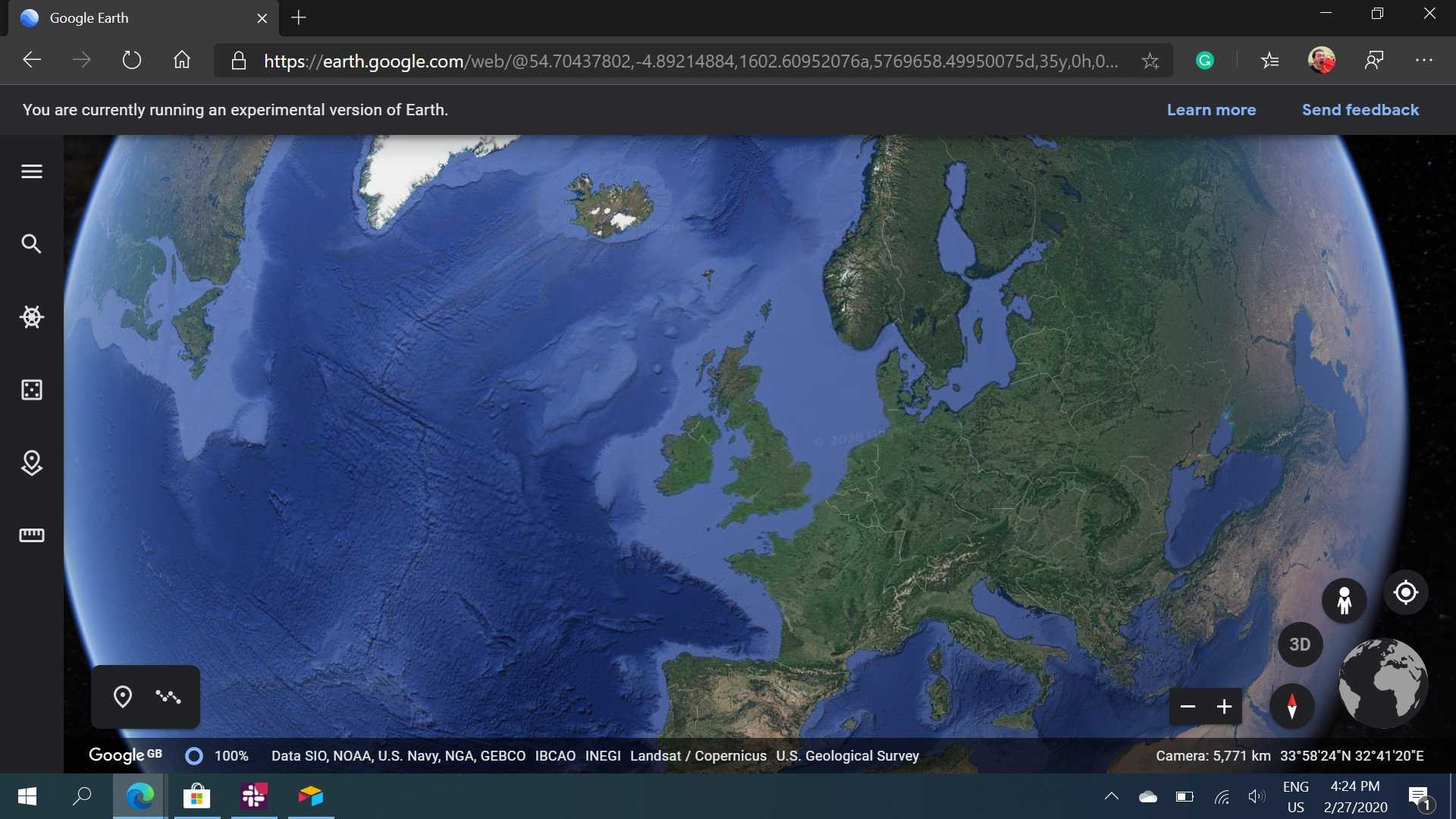Open the Learn more link
1456x819 pixels.
[x=1211, y=110]
